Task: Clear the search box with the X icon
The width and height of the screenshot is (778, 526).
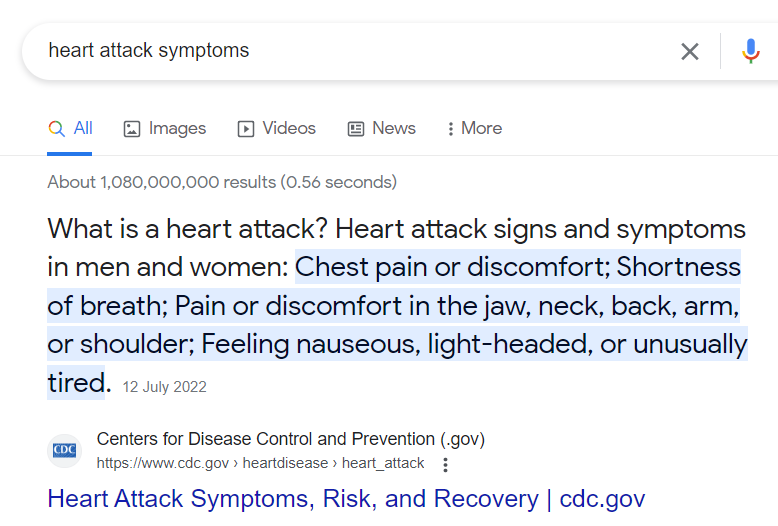Action: (690, 51)
